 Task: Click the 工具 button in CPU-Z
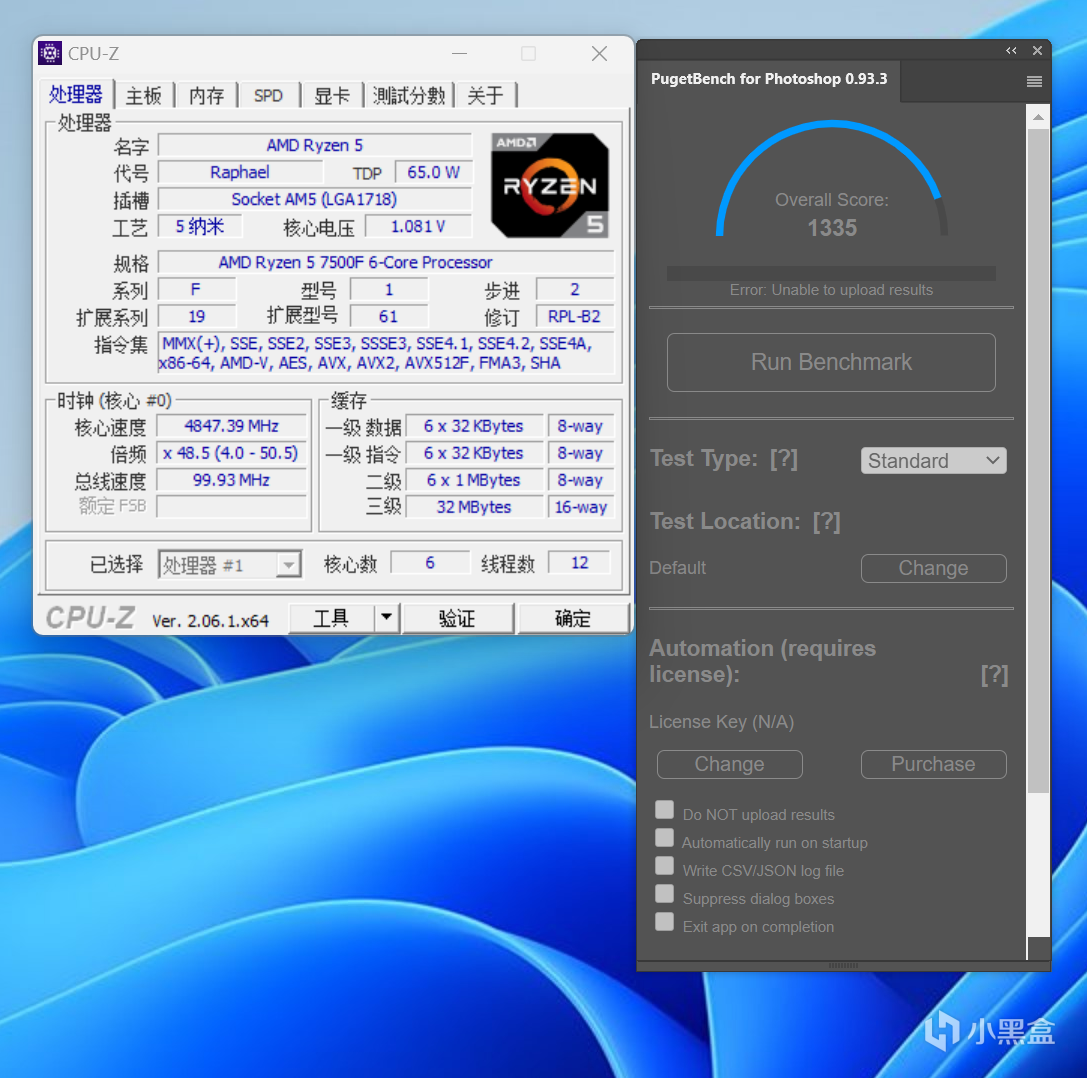tap(331, 618)
